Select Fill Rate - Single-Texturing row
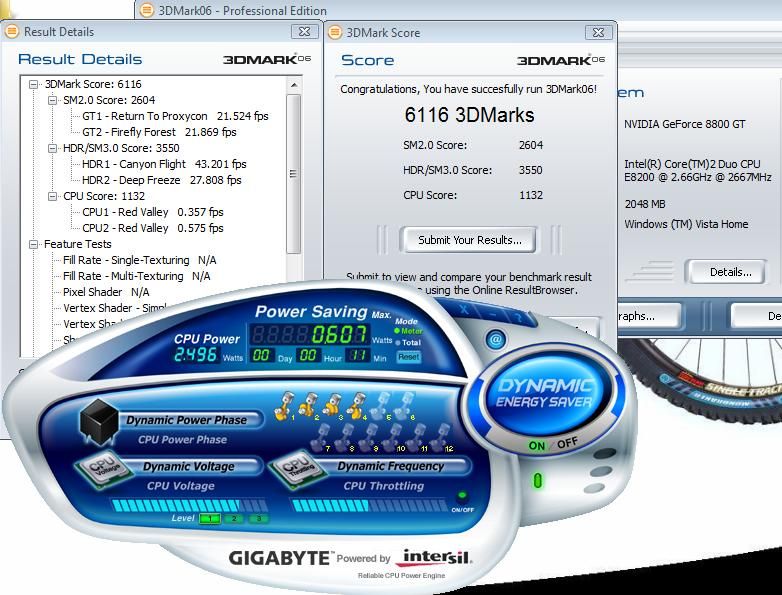 [140, 260]
